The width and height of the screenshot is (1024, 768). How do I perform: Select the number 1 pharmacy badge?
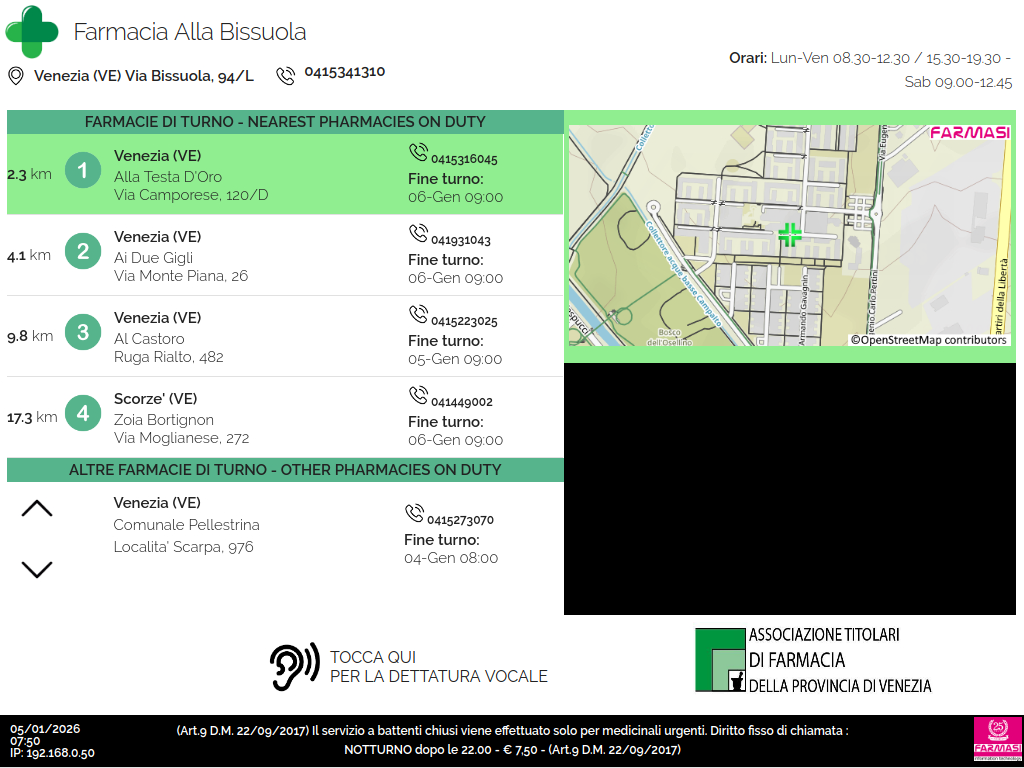pos(83,170)
